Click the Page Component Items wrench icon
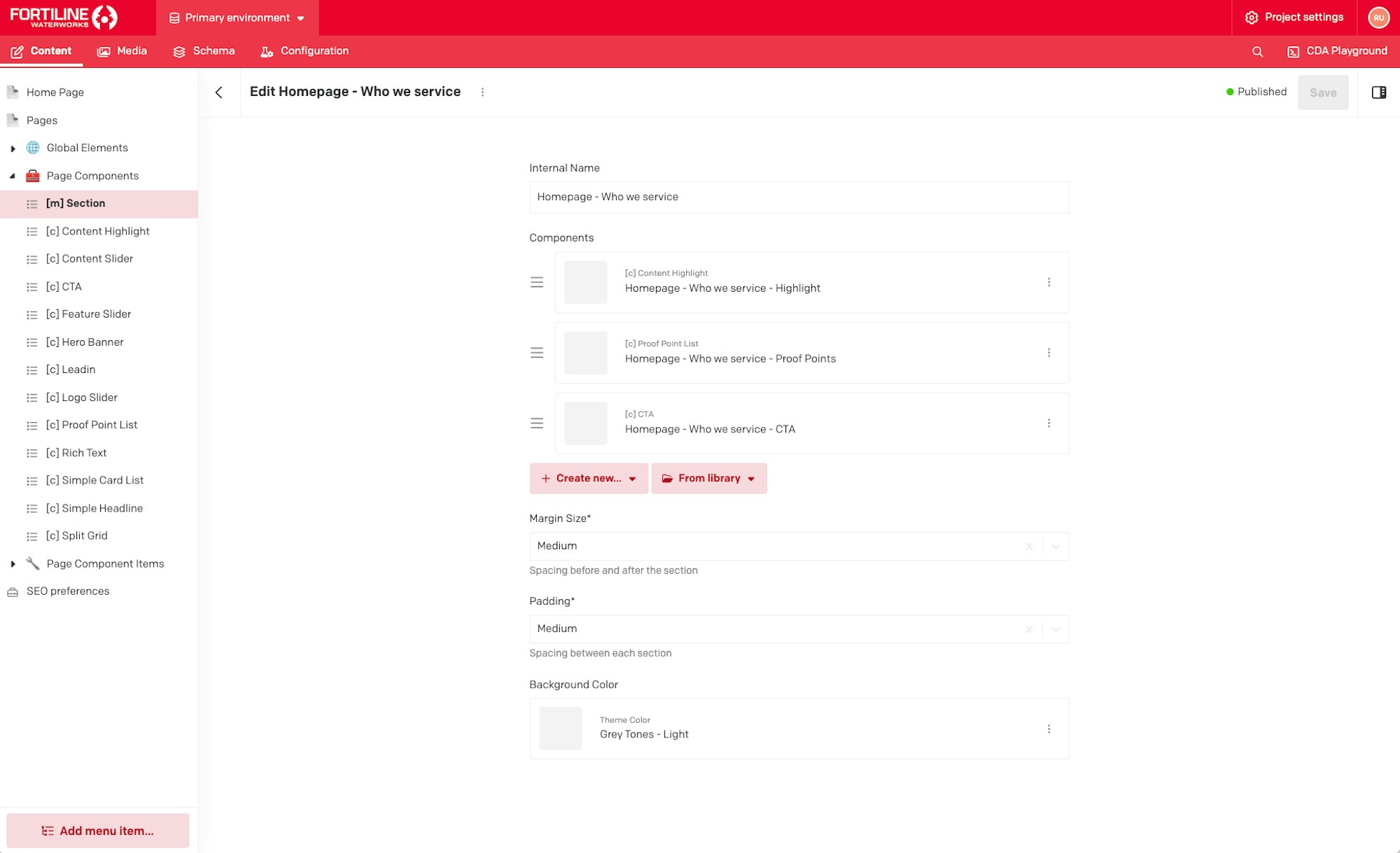 pyautogui.click(x=33, y=563)
